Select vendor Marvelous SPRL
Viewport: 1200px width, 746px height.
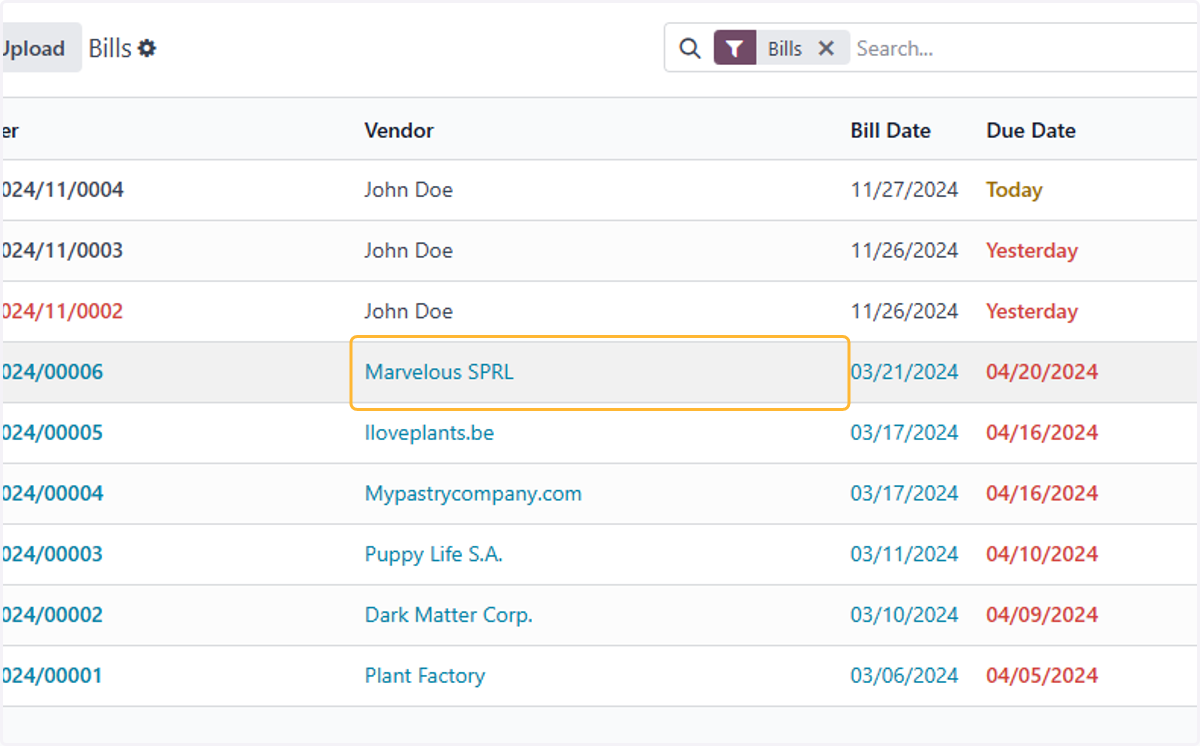[439, 372]
